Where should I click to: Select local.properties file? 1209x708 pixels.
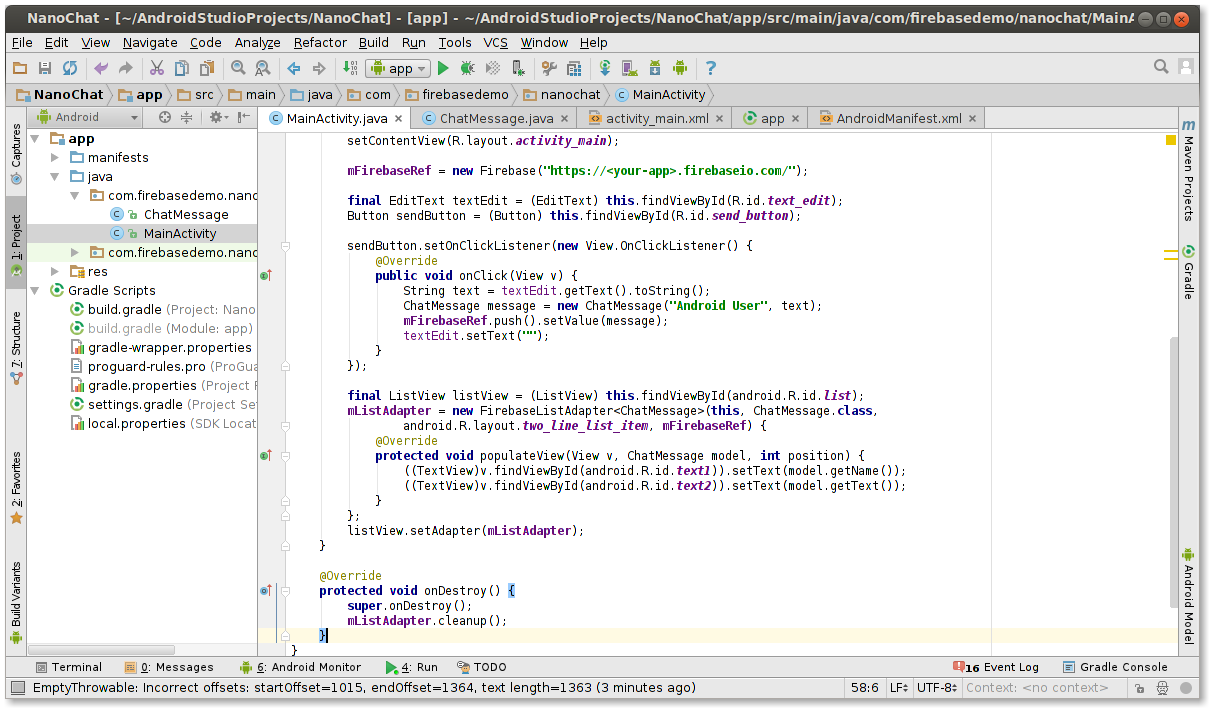(x=136, y=424)
